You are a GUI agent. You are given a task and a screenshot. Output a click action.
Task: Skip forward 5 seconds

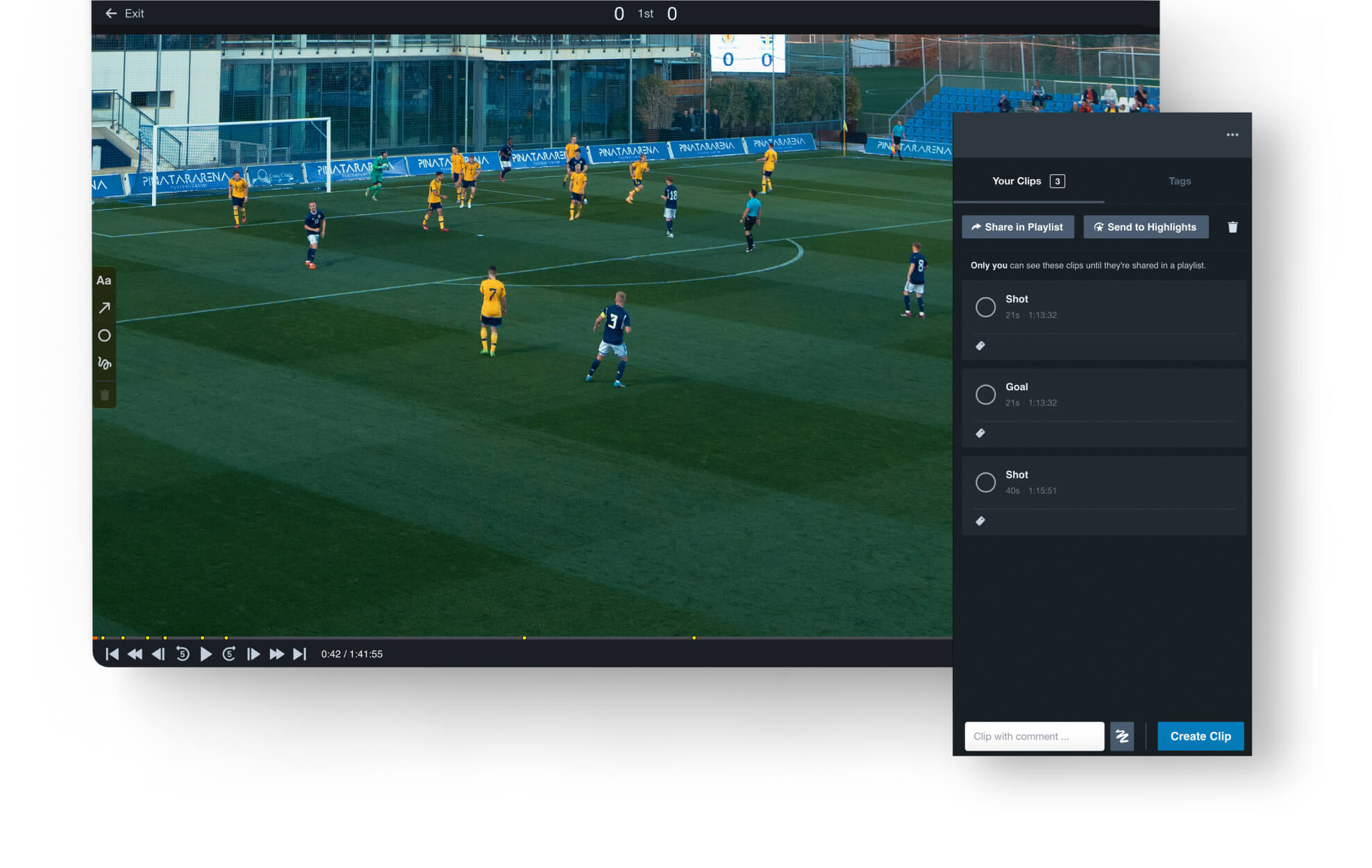pyautogui.click(x=229, y=653)
